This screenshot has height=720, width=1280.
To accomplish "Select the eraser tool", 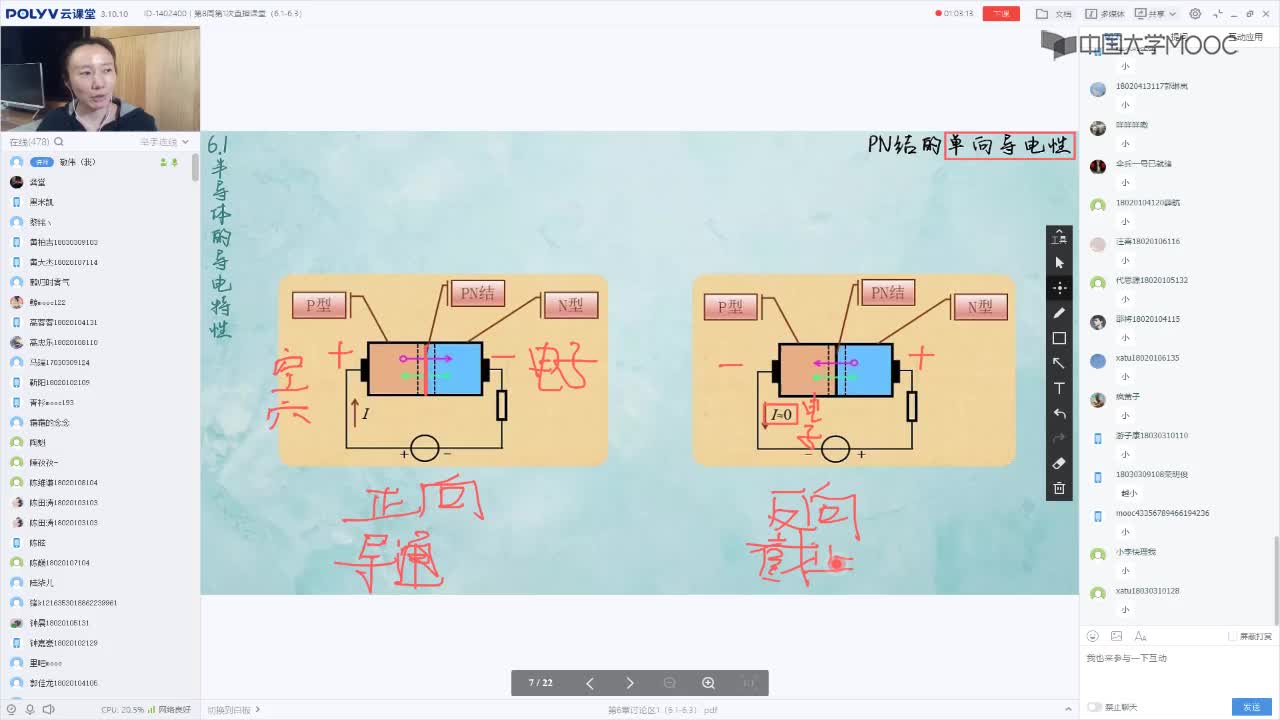I will [1059, 463].
